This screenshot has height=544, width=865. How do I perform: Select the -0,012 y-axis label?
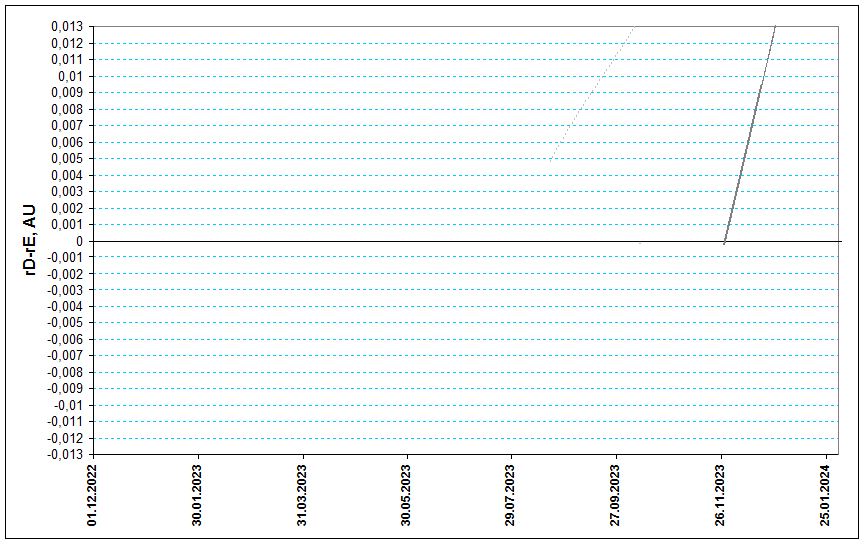click(x=65, y=439)
